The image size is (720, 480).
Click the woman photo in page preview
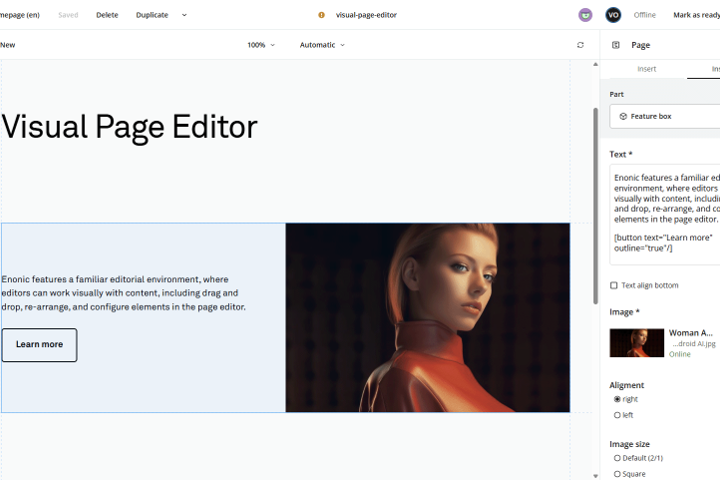point(428,317)
